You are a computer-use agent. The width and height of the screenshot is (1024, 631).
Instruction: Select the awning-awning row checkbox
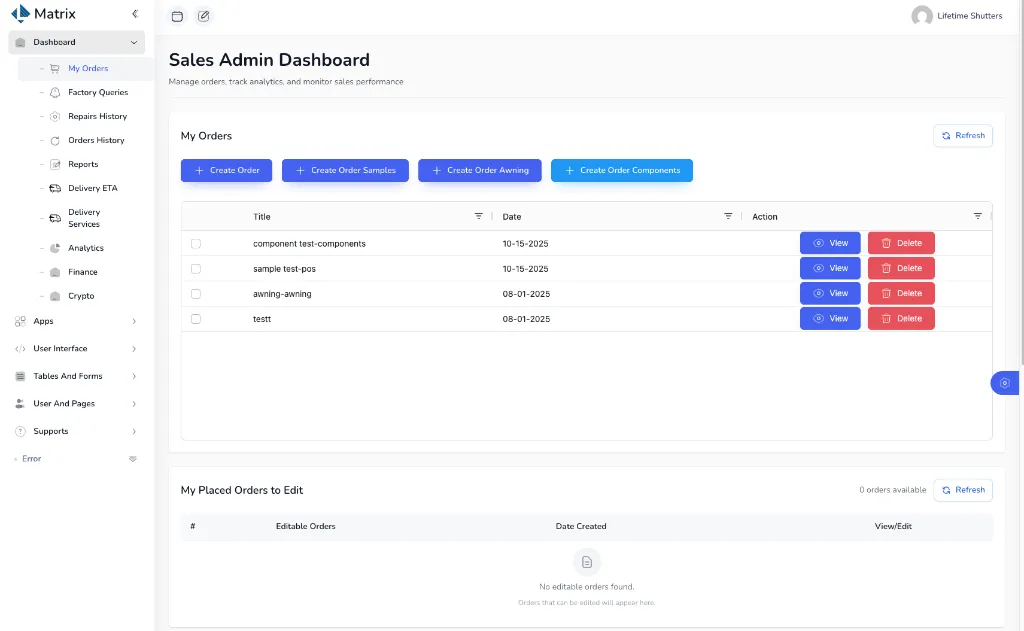tap(196, 294)
